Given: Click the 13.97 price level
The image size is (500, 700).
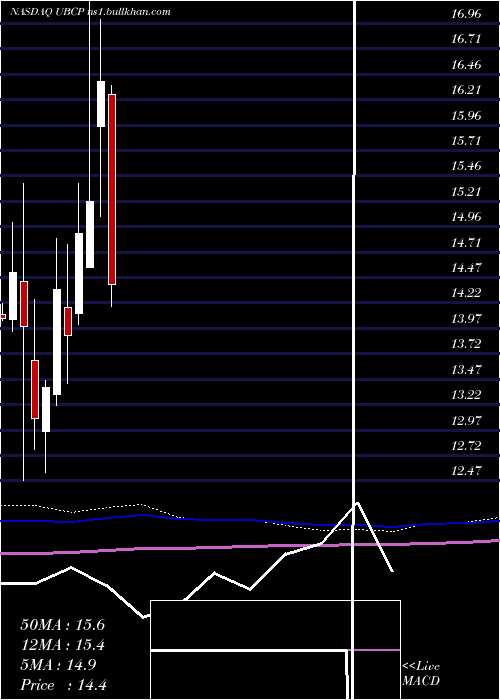Looking at the screenshot, I should [466, 319].
